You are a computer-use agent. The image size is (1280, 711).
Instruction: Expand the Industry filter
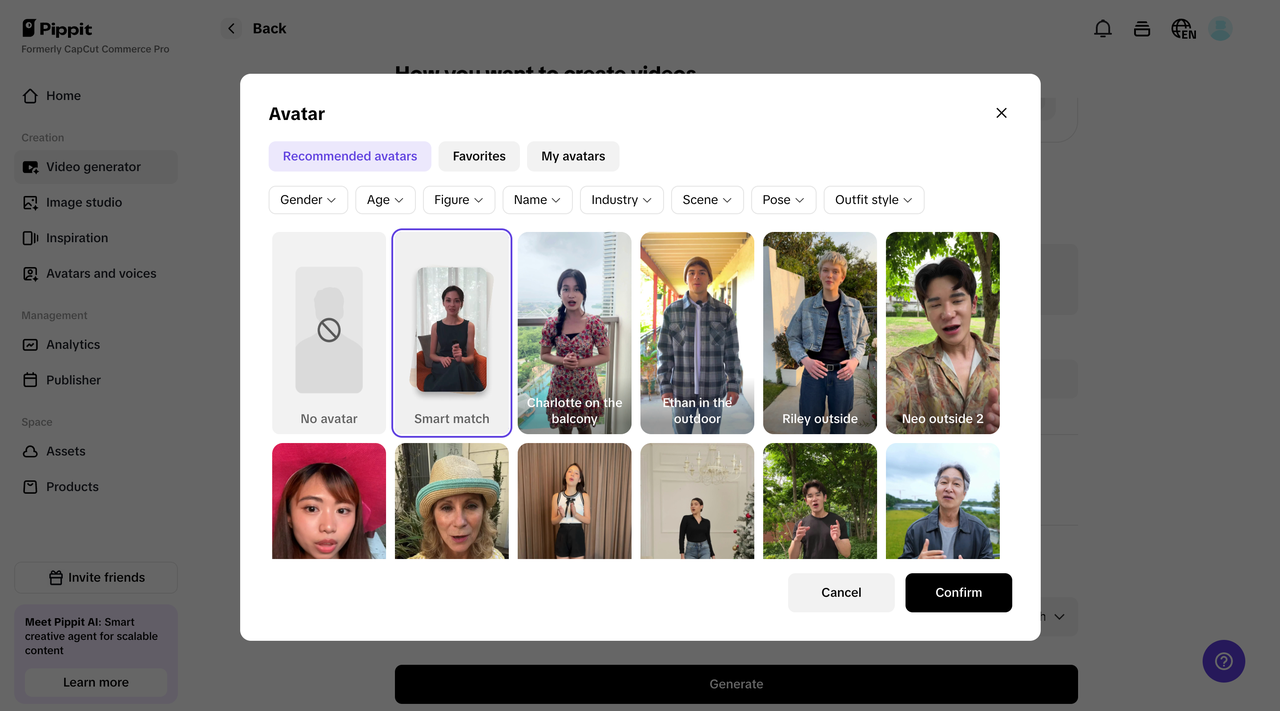[x=621, y=200]
